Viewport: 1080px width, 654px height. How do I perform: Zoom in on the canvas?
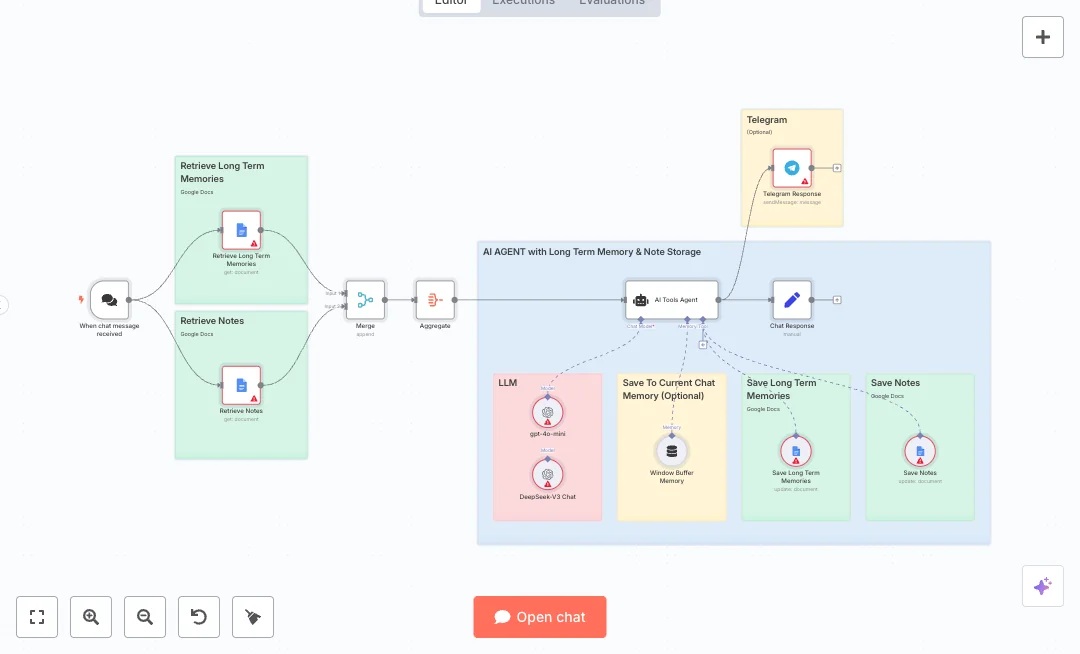(91, 617)
